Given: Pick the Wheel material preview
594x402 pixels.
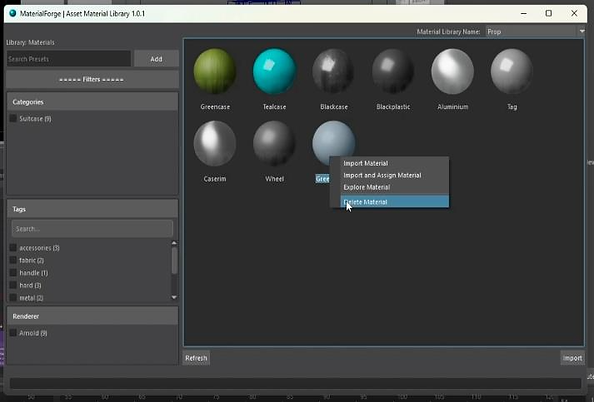Looking at the screenshot, I should (x=274, y=143).
